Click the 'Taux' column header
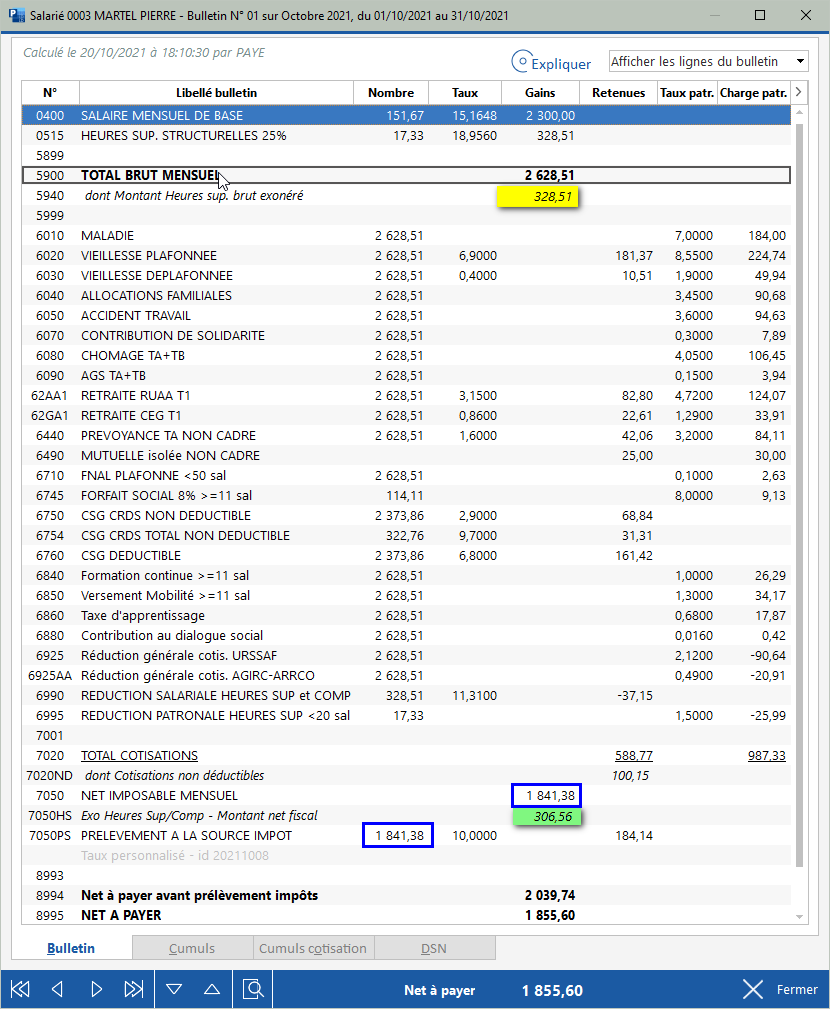 pos(465,93)
